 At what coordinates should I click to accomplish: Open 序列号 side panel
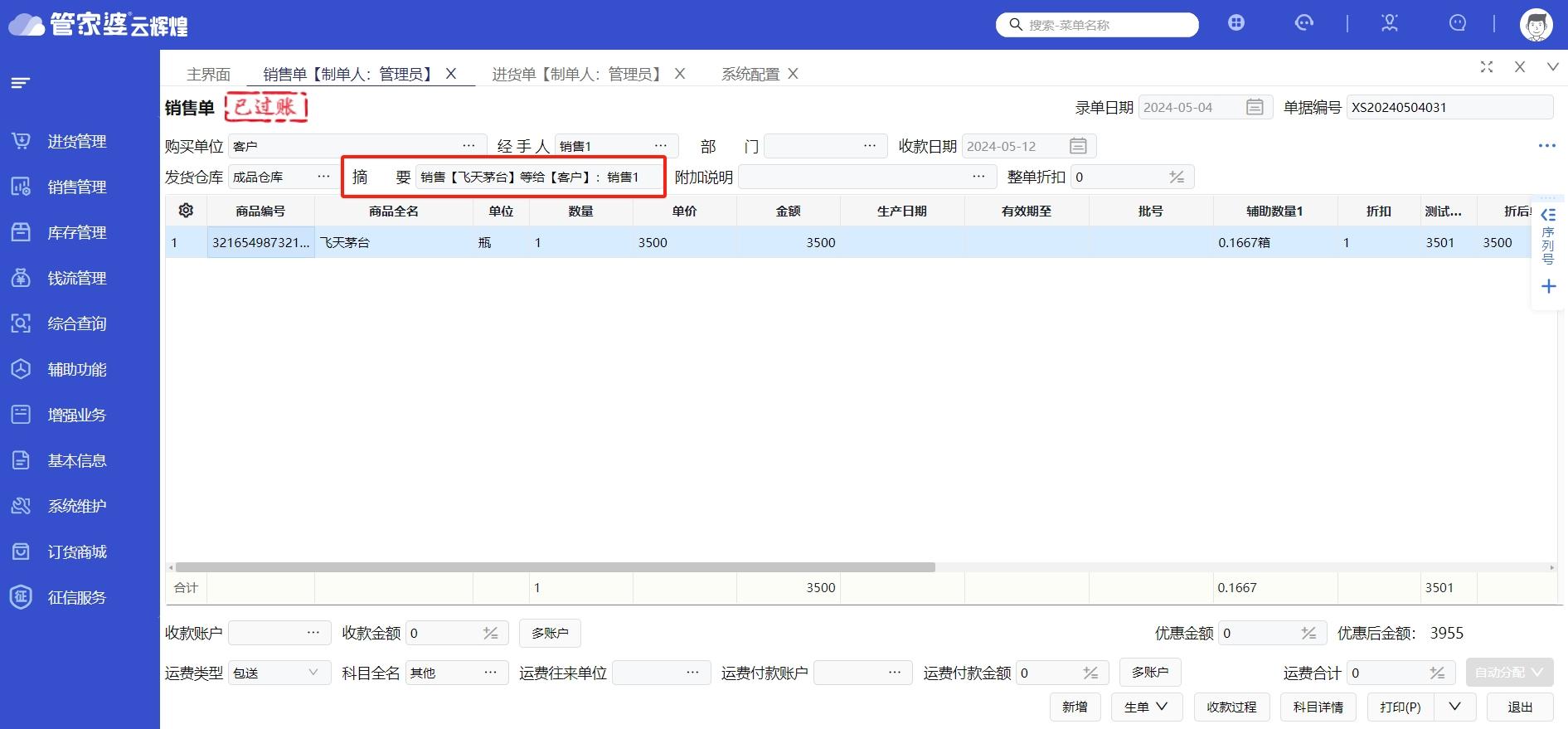pyautogui.click(x=1548, y=236)
